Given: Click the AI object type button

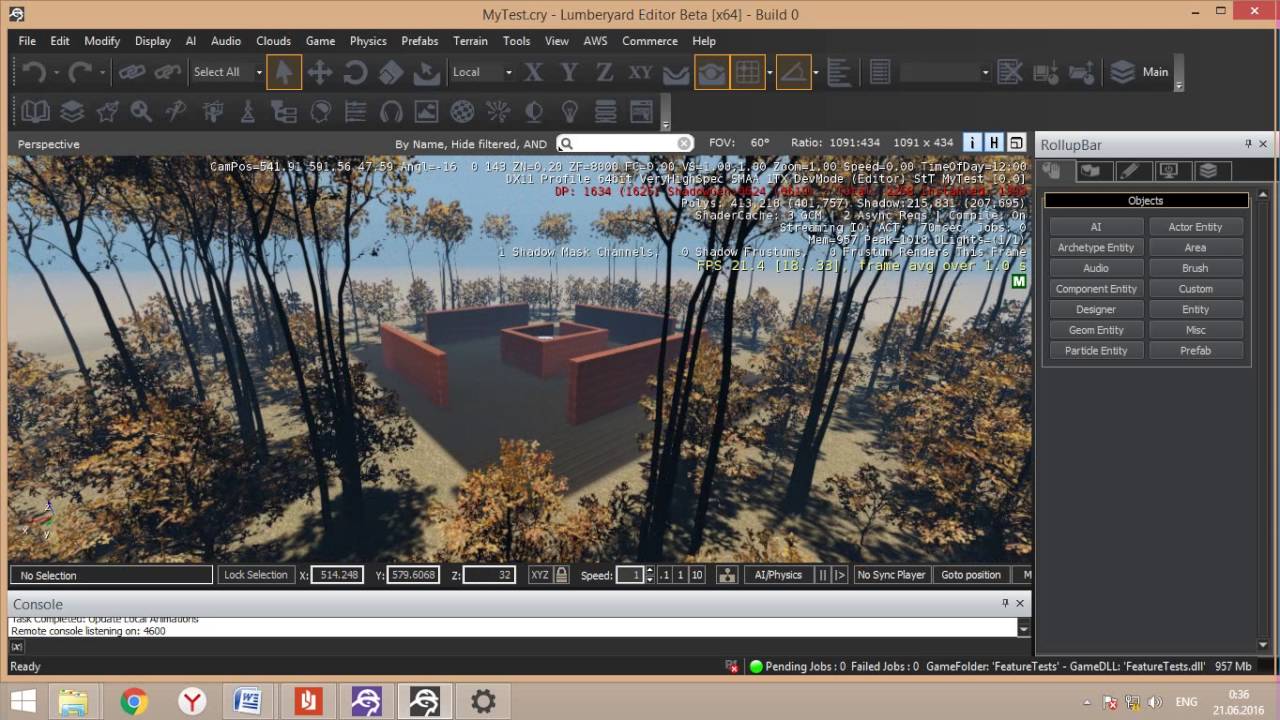Looking at the screenshot, I should 1096,227.
